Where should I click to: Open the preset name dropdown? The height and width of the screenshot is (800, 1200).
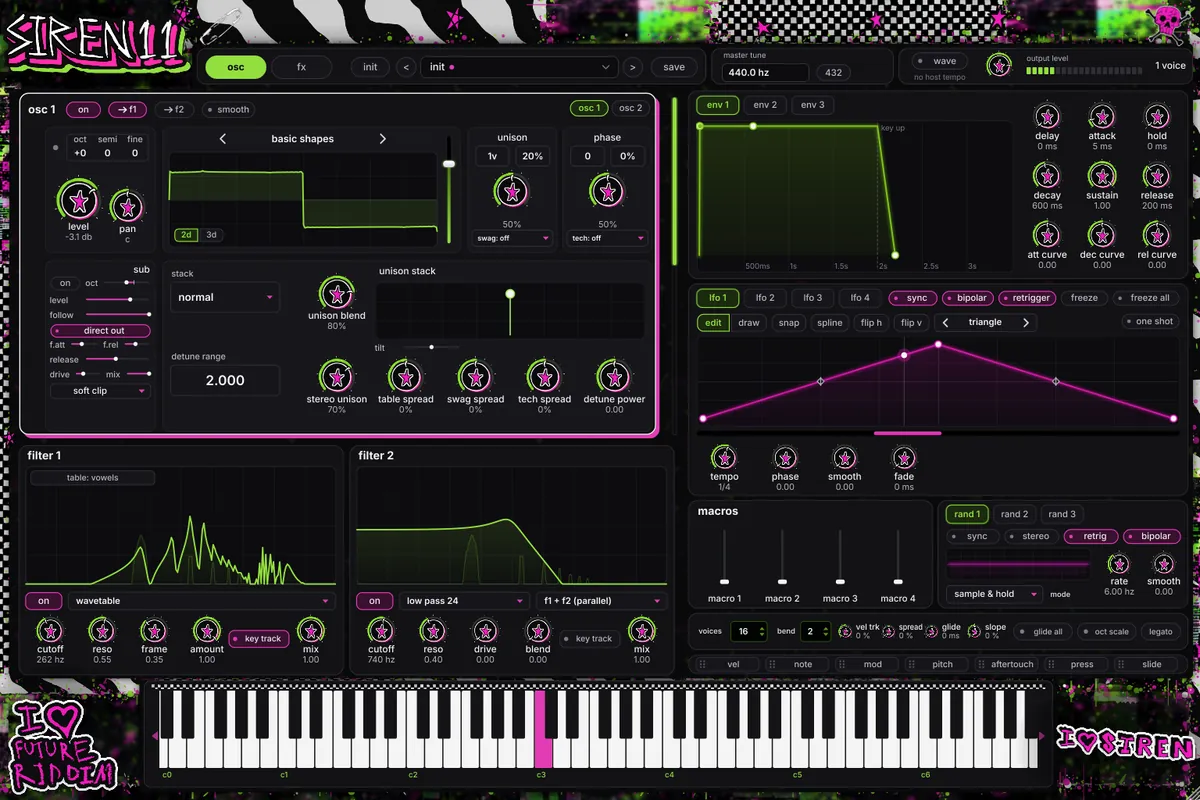519,67
